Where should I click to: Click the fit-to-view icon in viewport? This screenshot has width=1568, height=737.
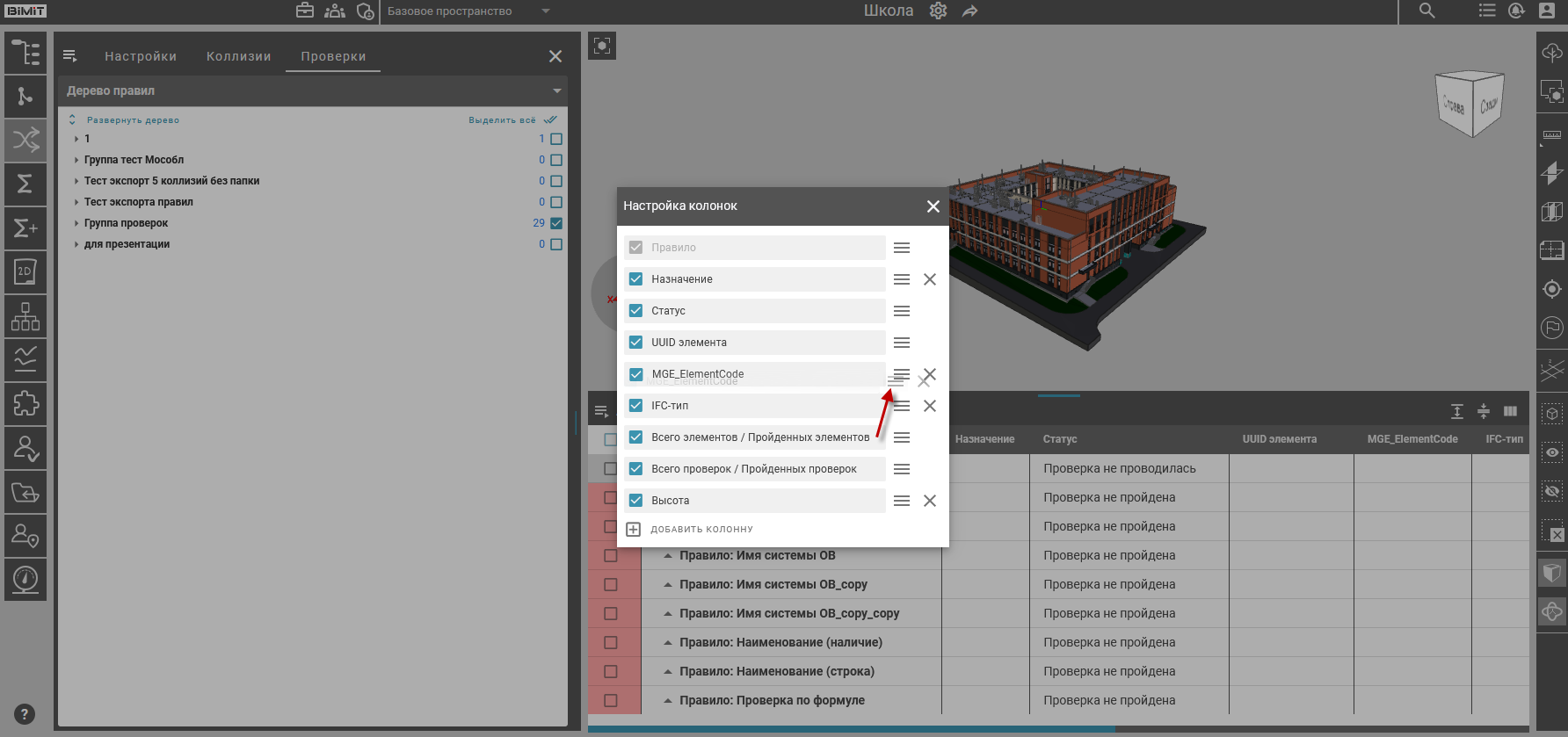click(x=602, y=46)
